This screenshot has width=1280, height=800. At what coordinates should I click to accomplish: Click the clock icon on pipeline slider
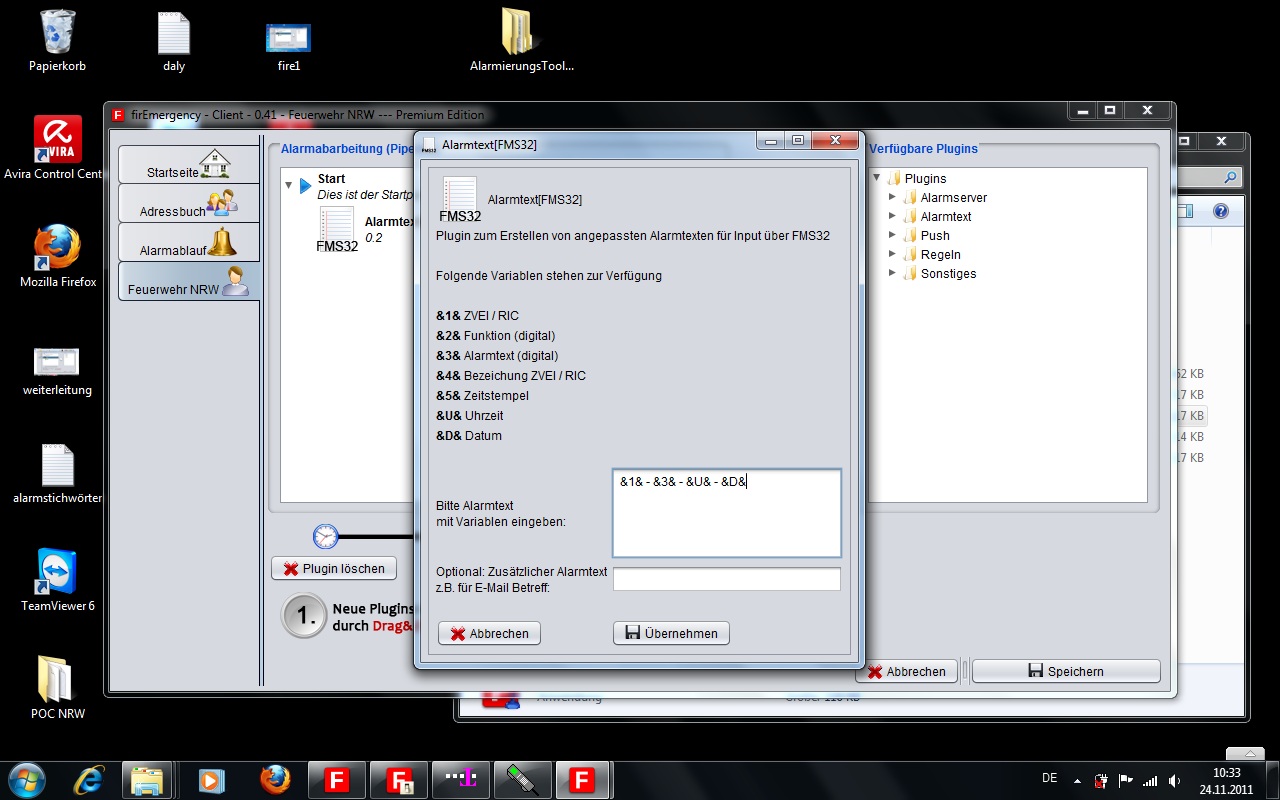tap(326, 537)
